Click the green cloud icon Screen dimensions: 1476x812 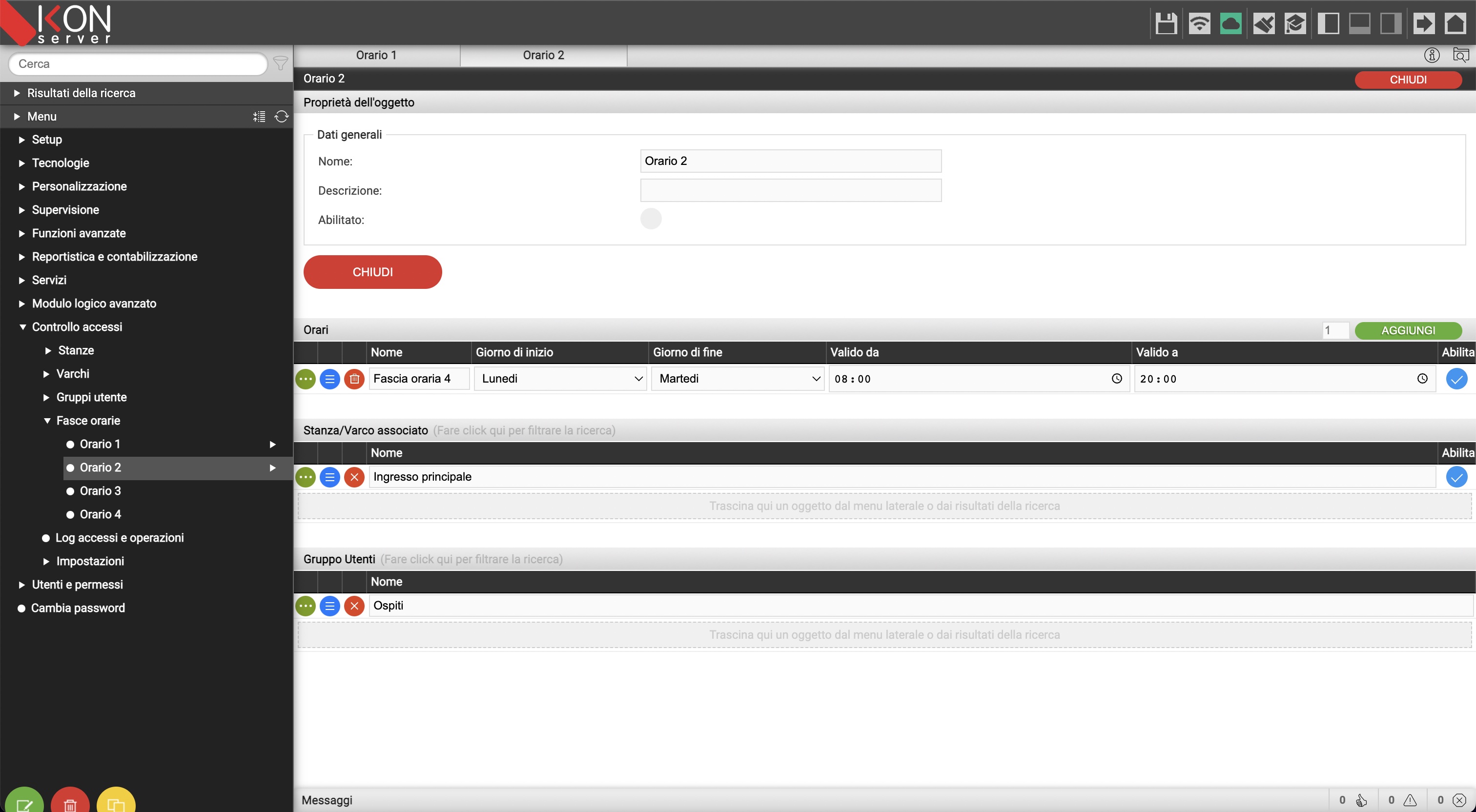pos(1231,23)
